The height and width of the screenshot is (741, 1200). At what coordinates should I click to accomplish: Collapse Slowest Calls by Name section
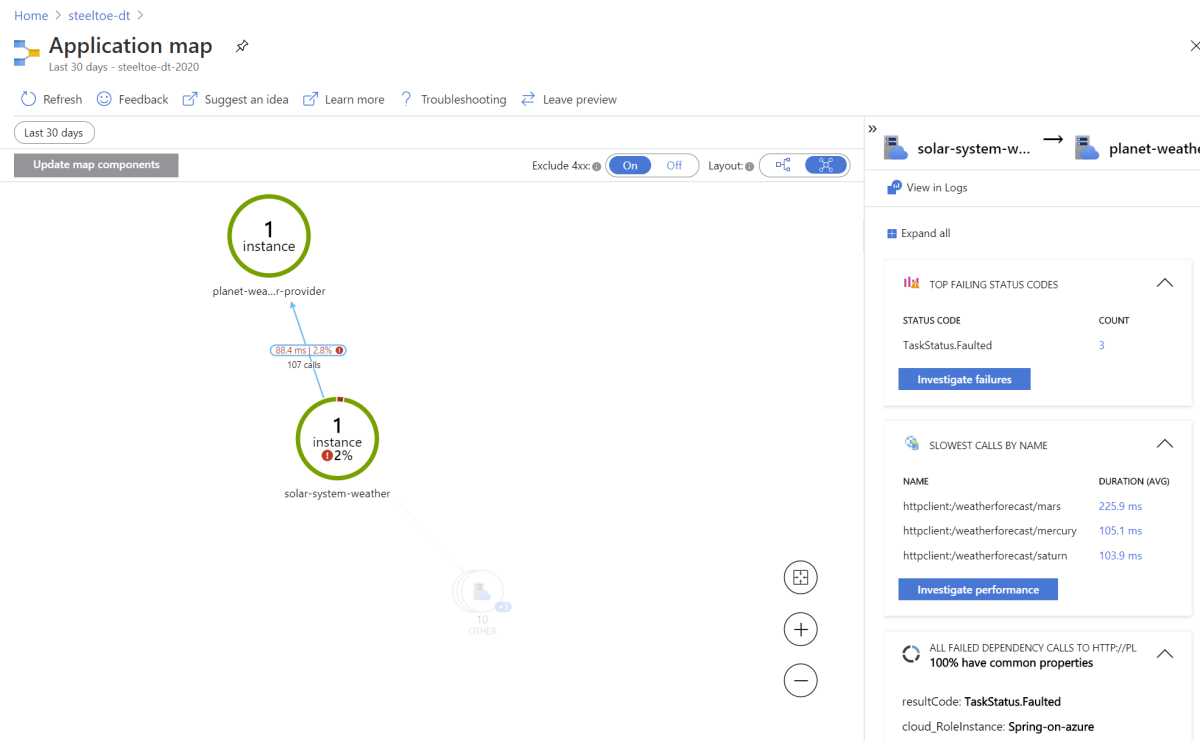coord(1164,444)
